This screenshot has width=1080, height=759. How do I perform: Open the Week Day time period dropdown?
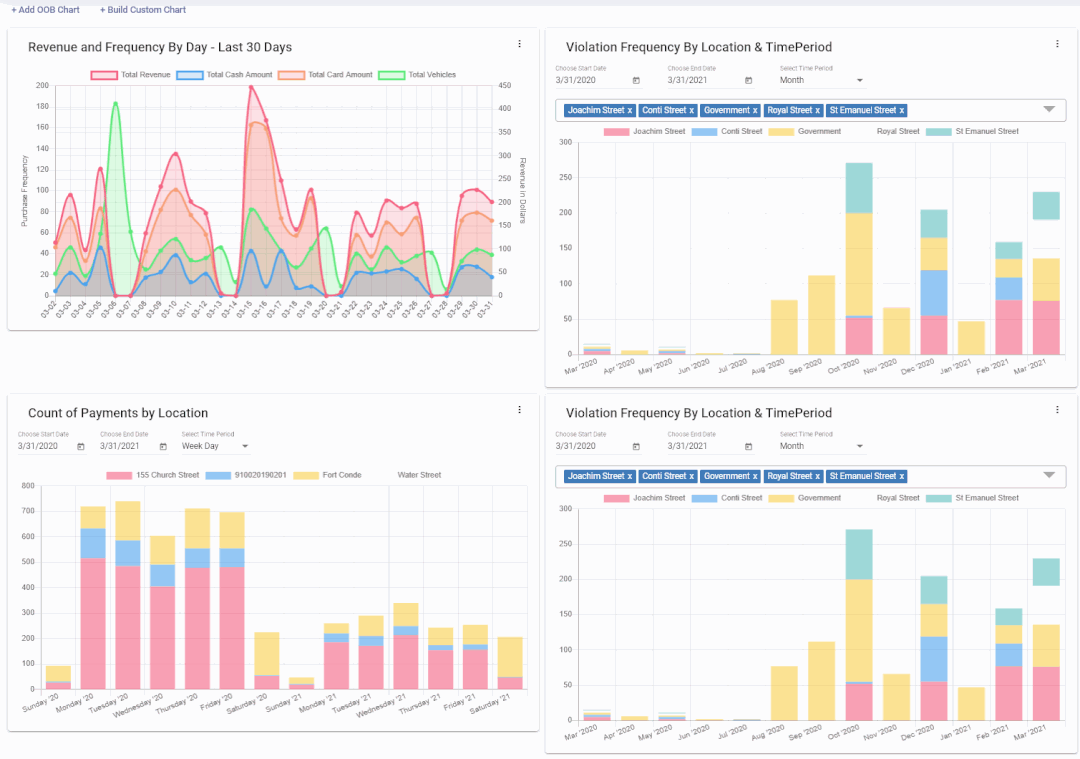click(x=243, y=446)
